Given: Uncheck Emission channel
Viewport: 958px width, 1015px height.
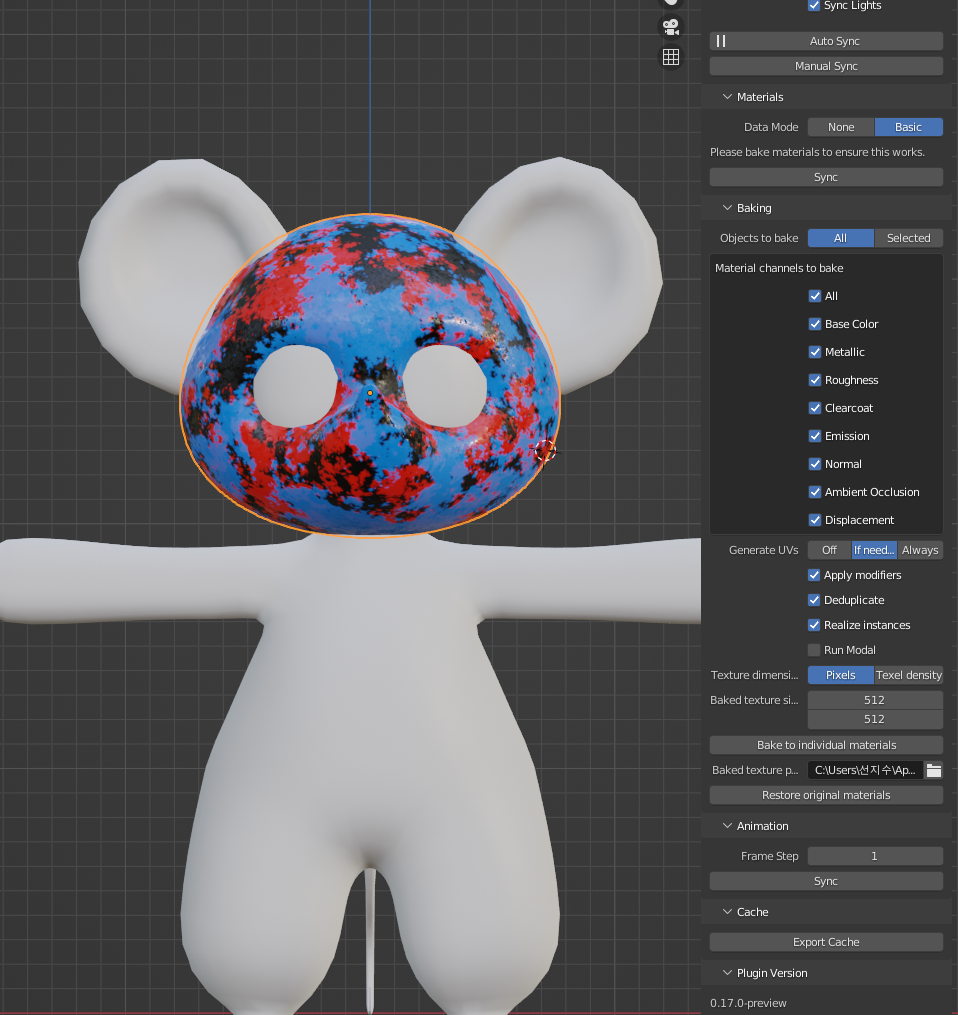Looking at the screenshot, I should 815,436.
